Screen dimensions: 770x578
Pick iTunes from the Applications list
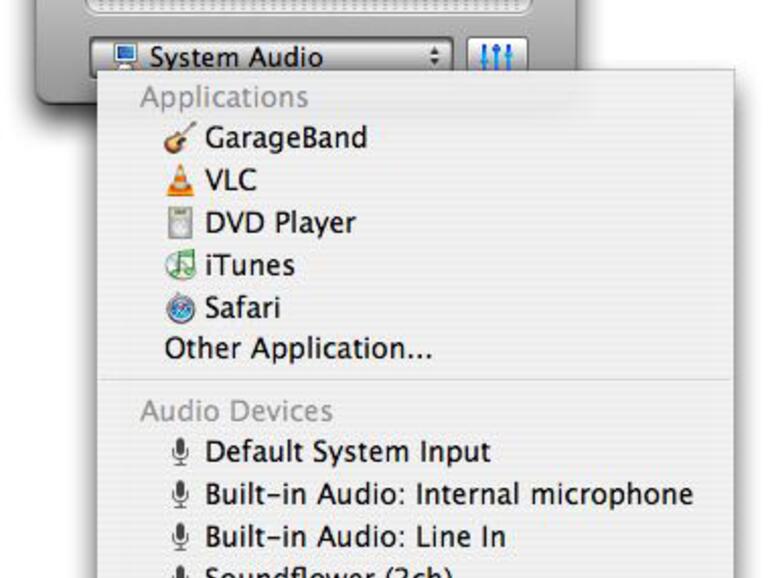250,266
